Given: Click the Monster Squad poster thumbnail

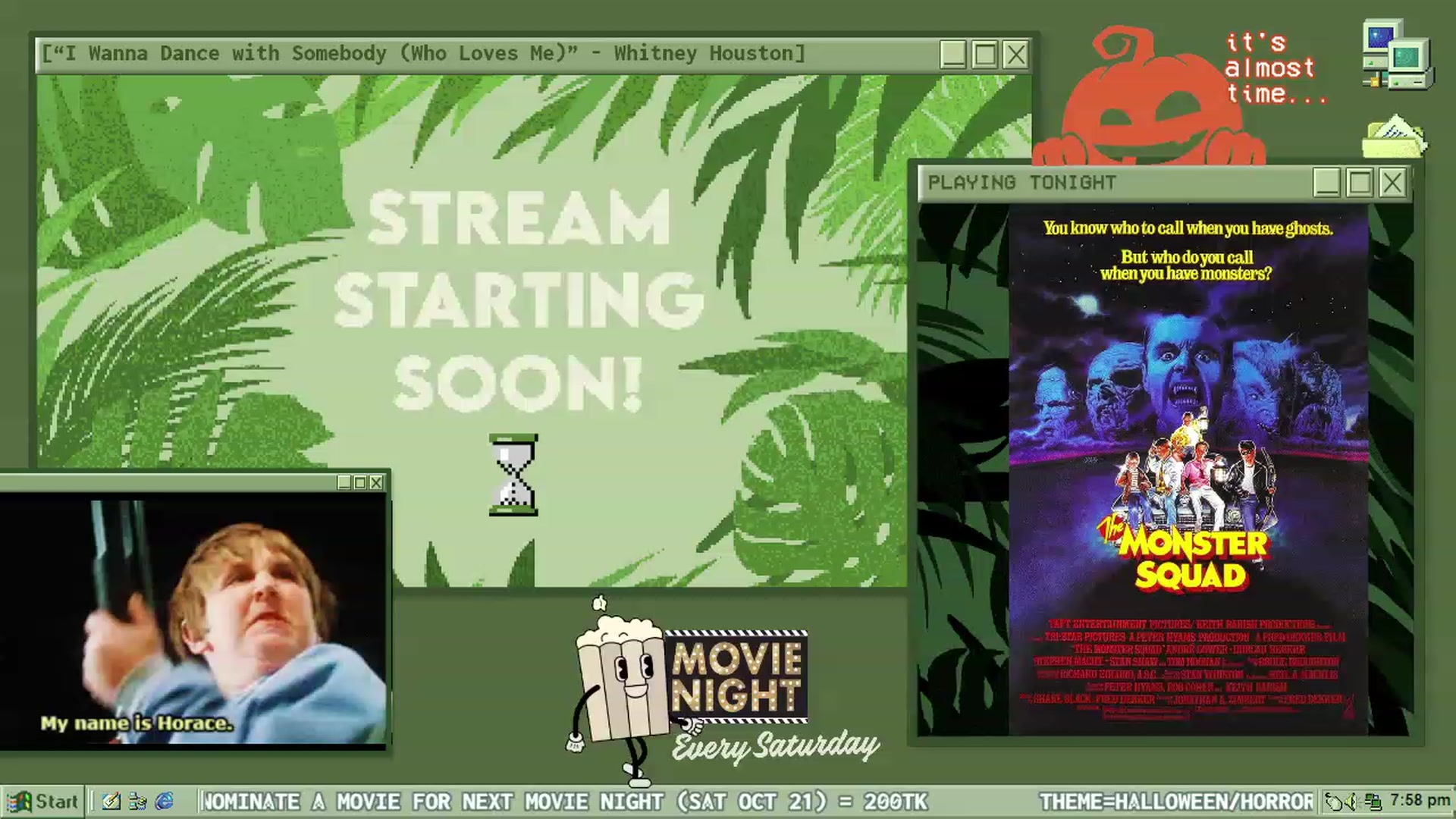Looking at the screenshot, I should pos(1188,470).
